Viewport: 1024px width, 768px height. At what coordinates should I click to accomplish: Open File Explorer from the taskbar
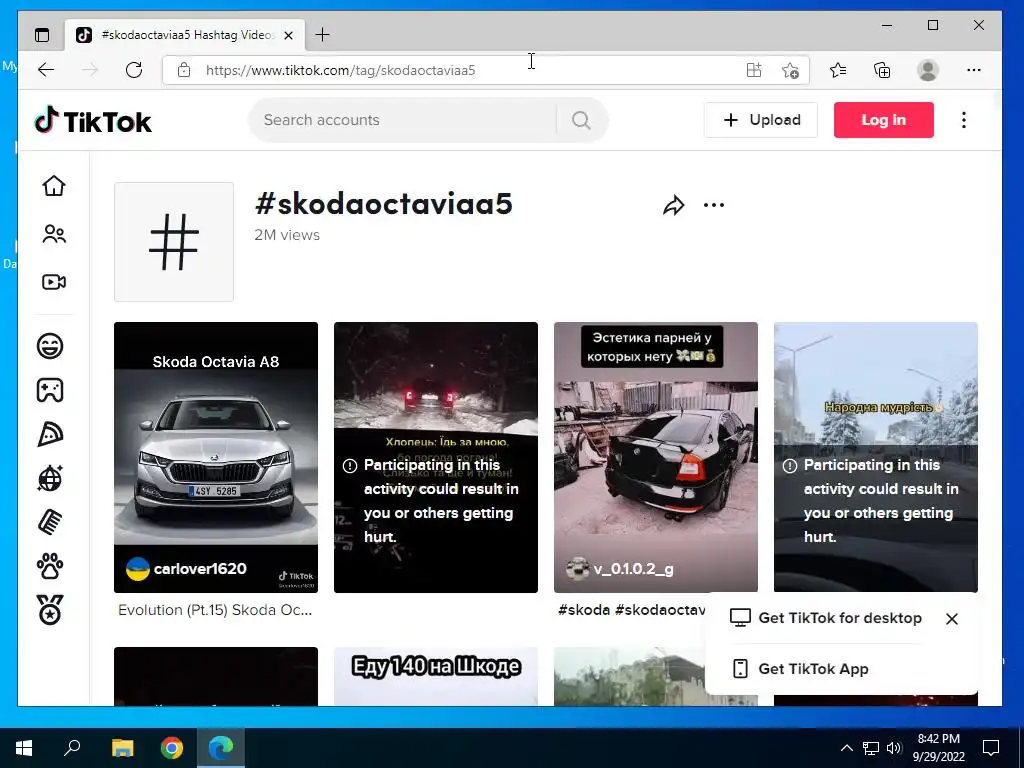[x=122, y=748]
